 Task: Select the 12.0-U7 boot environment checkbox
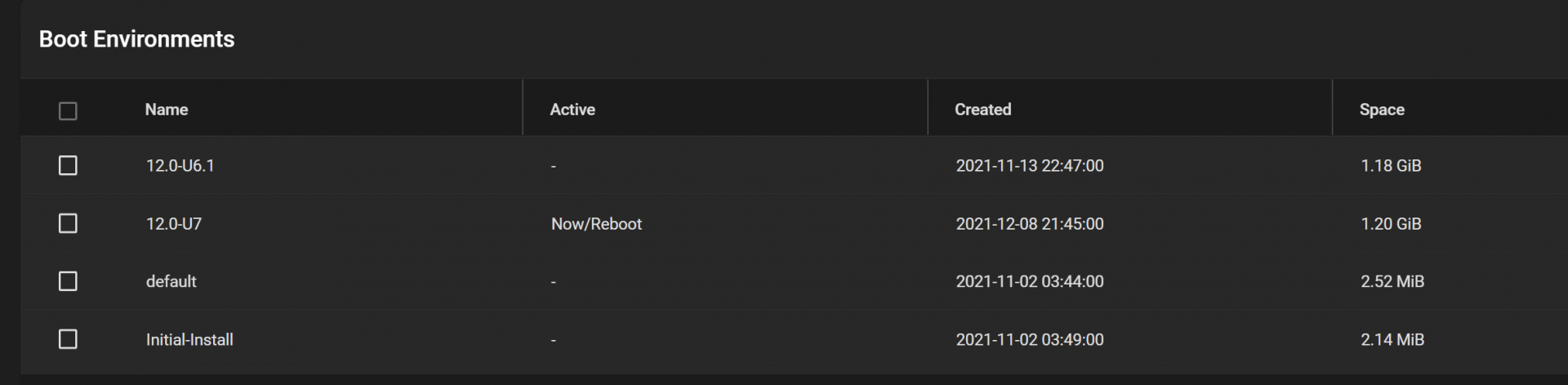point(68,223)
